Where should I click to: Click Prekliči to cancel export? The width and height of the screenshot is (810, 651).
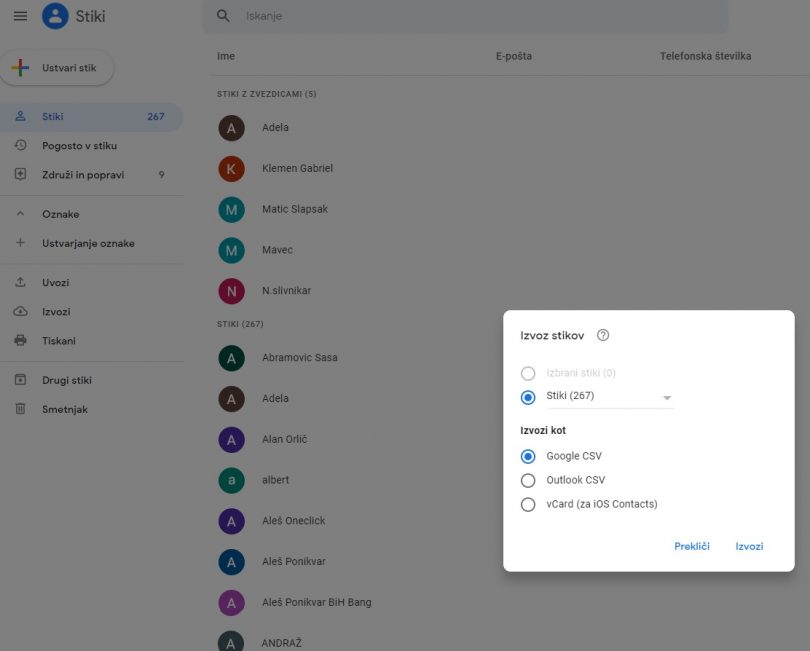(x=691, y=546)
